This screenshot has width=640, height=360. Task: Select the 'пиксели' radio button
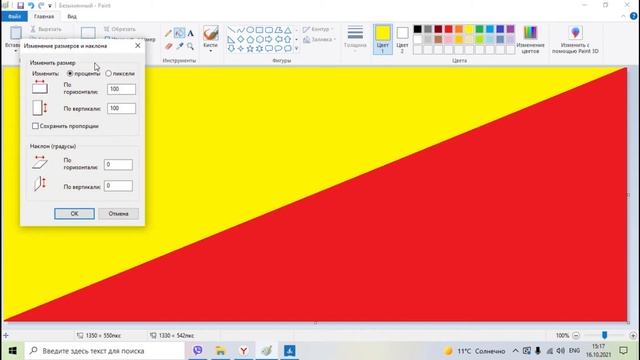point(108,73)
